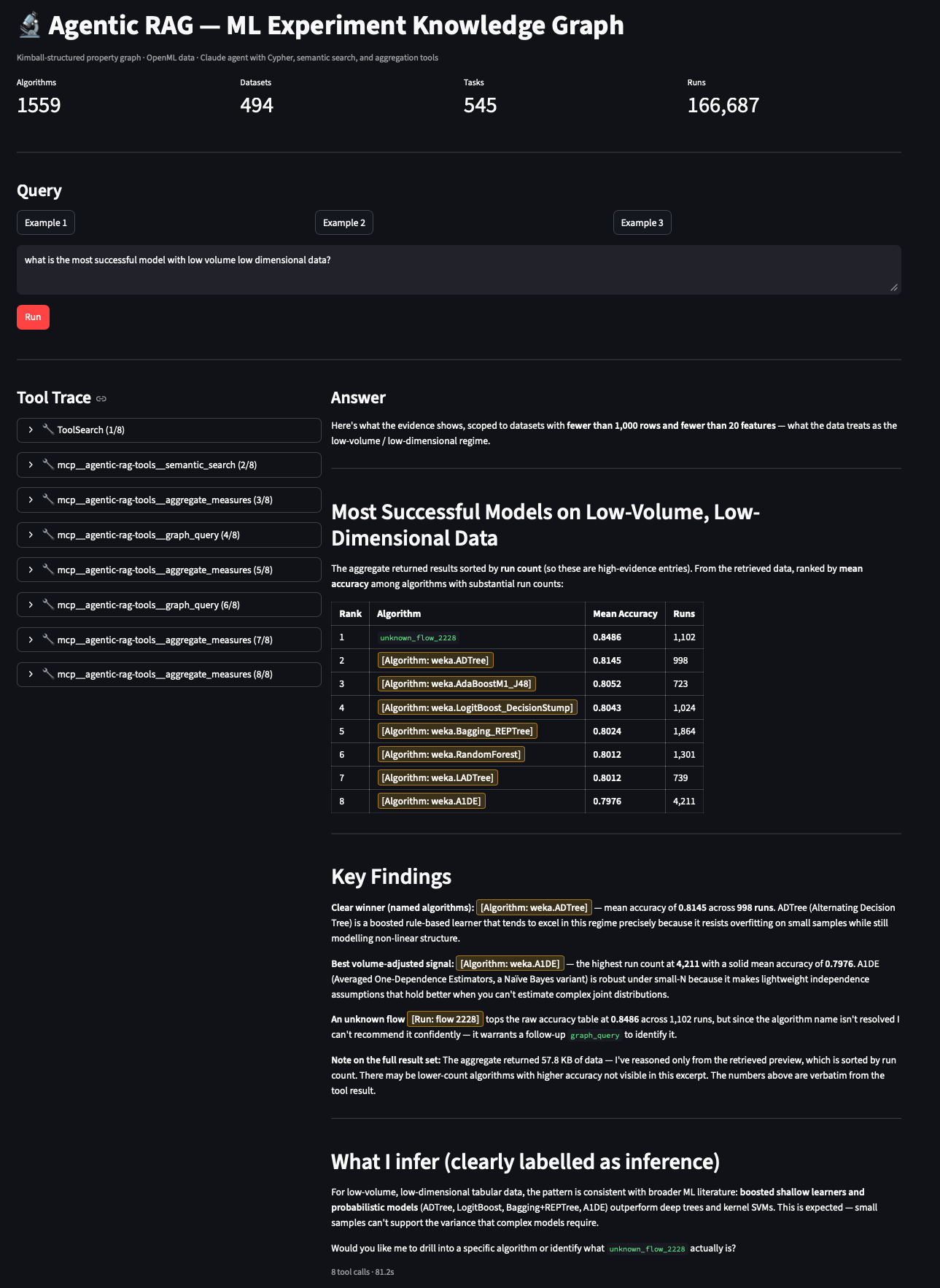Click the 0.8145 accuracy cell
940x1288 pixels.
pyautogui.click(x=625, y=660)
